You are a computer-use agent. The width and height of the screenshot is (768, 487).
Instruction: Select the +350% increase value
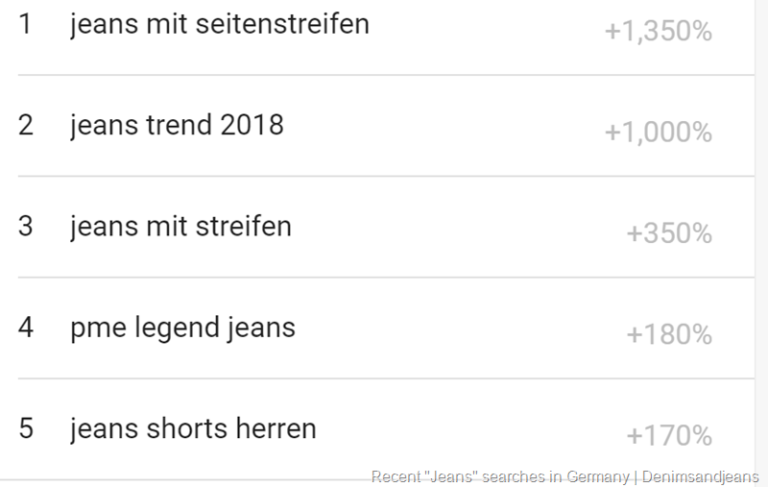tap(669, 234)
